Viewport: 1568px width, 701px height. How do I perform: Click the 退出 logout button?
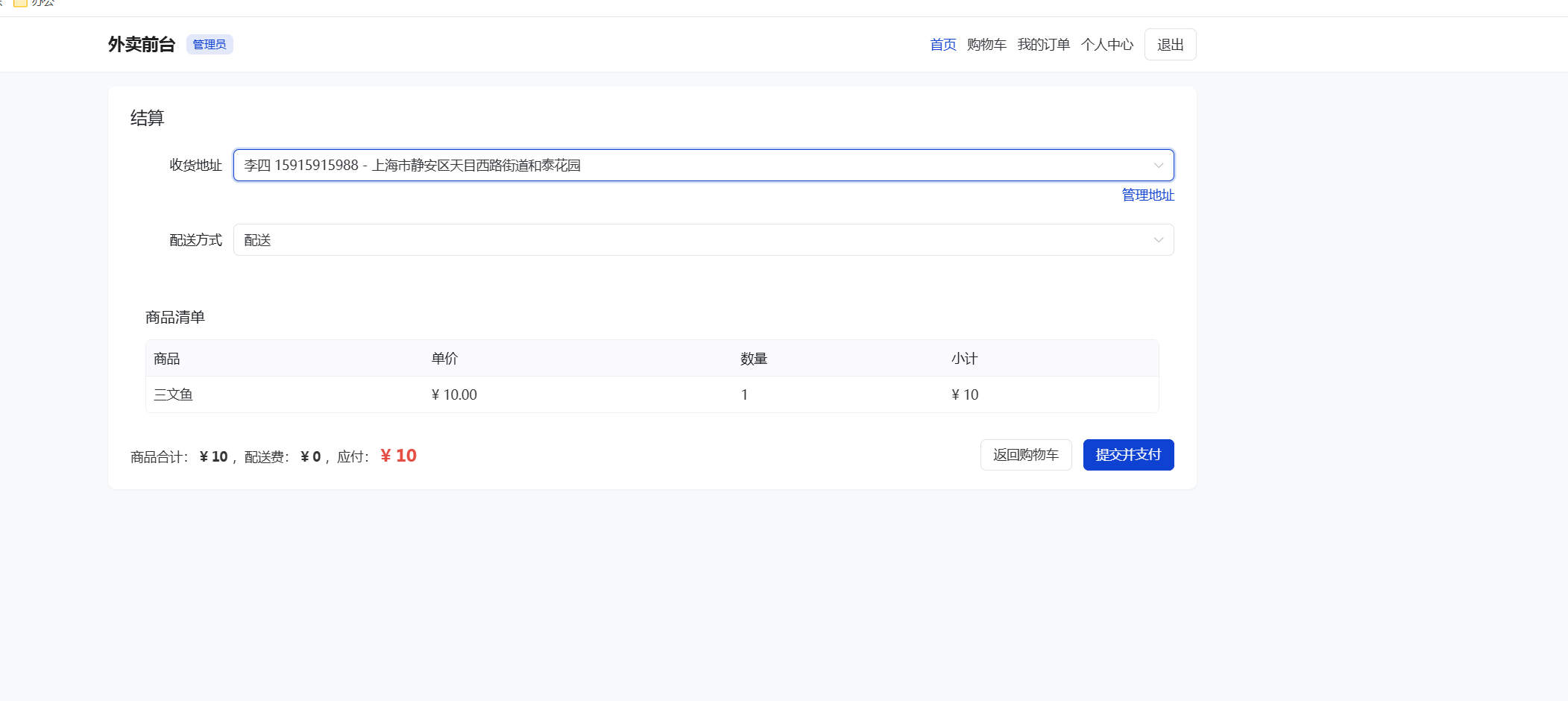pos(1170,45)
